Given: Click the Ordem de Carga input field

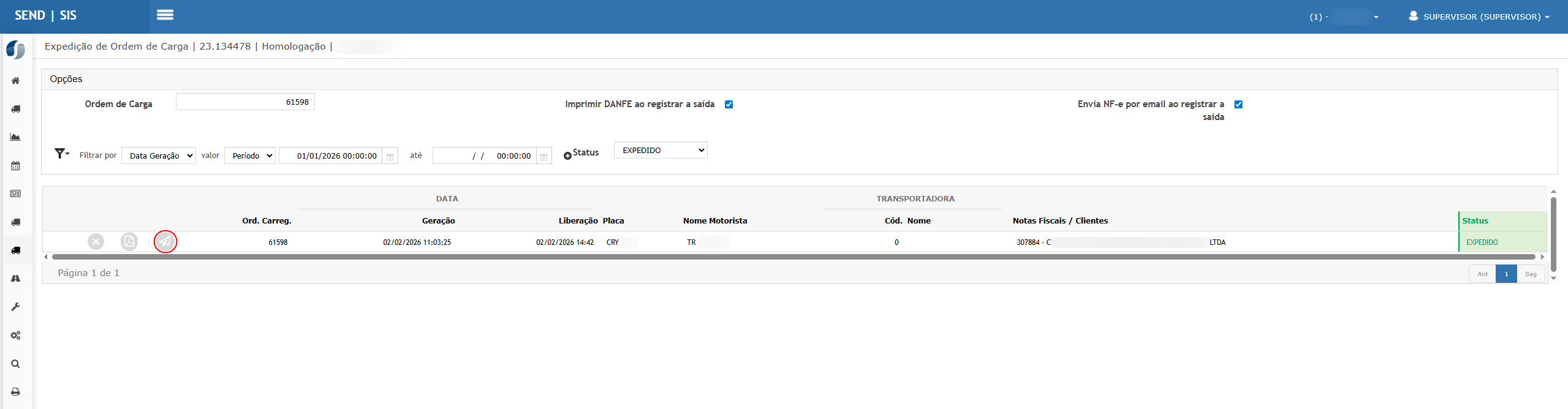Looking at the screenshot, I should point(245,102).
